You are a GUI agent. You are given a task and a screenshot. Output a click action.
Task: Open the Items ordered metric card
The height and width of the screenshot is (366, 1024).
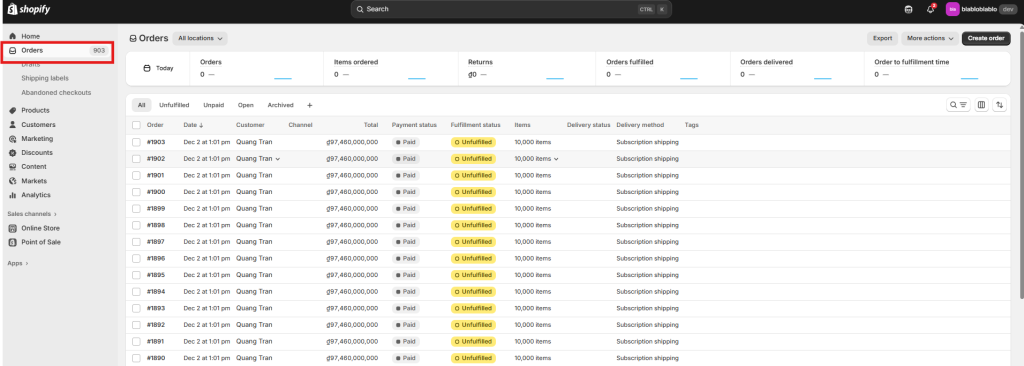coord(391,68)
